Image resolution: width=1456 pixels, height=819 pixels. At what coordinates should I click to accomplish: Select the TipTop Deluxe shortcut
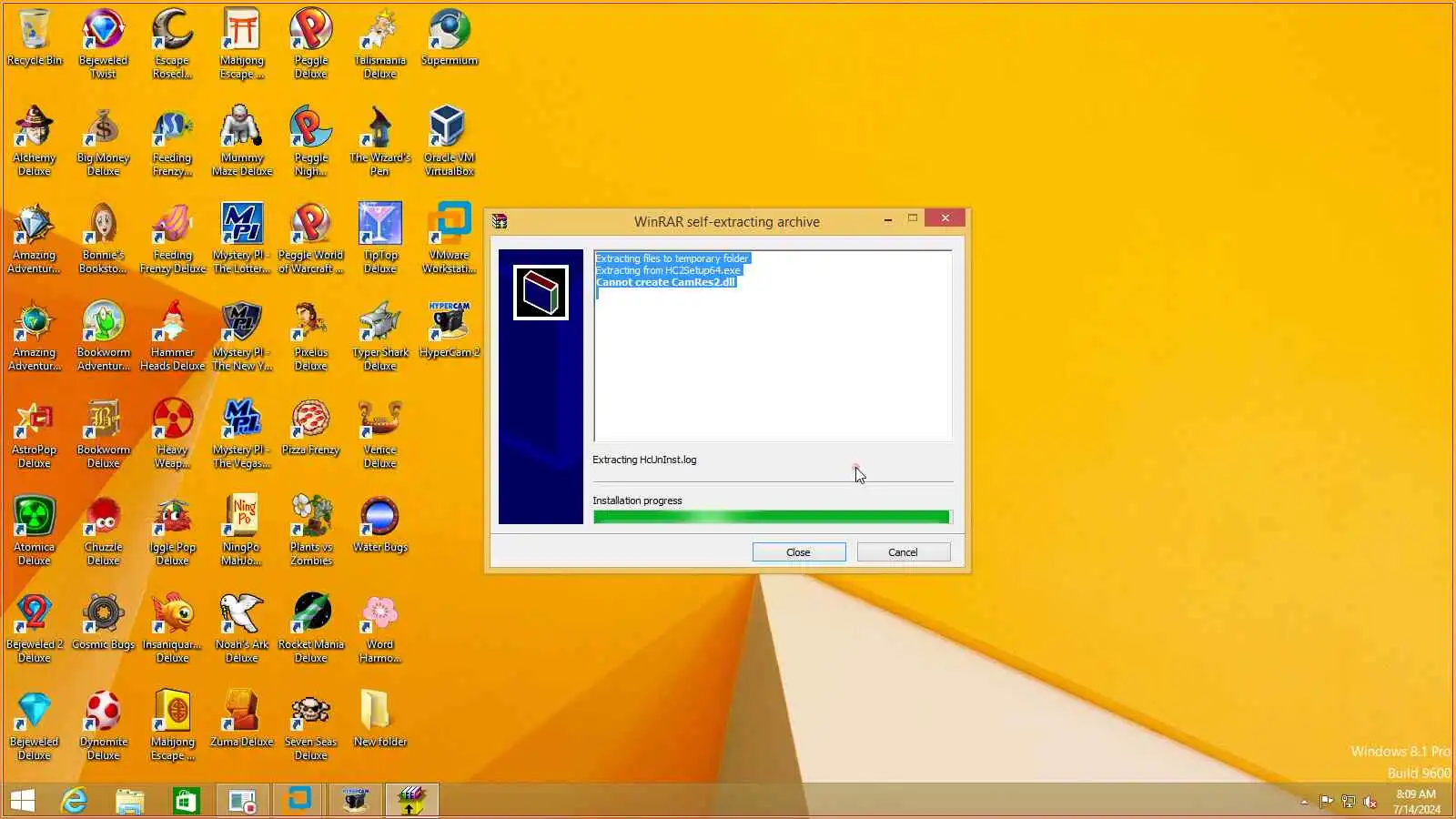[379, 238]
